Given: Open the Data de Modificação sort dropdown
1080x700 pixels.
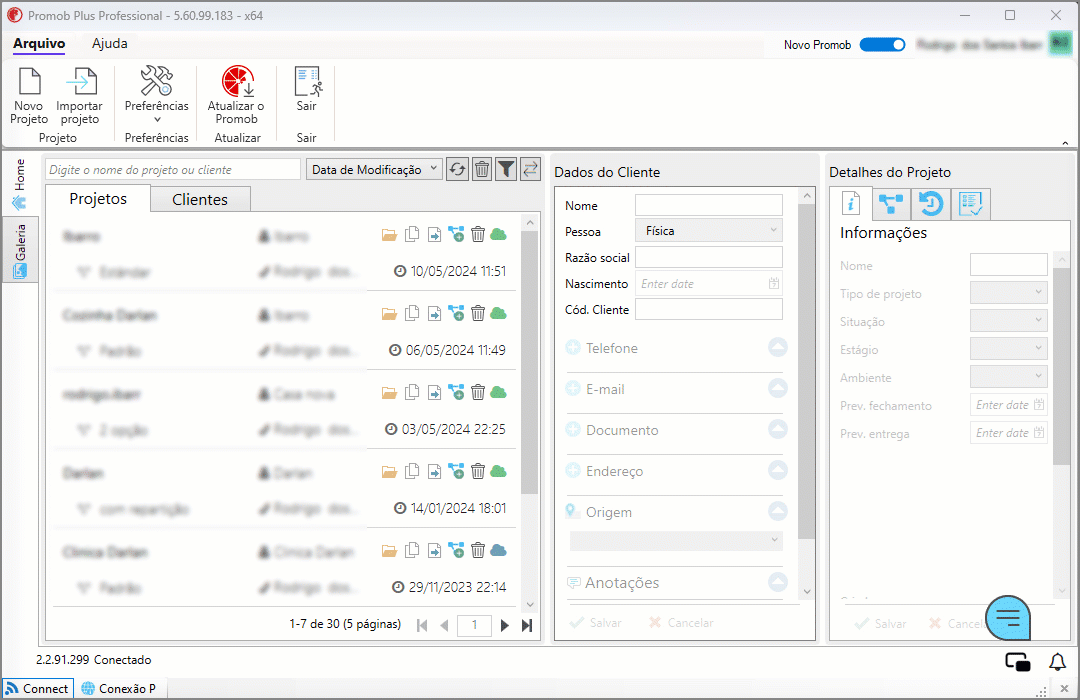Looking at the screenshot, I should (x=374, y=169).
